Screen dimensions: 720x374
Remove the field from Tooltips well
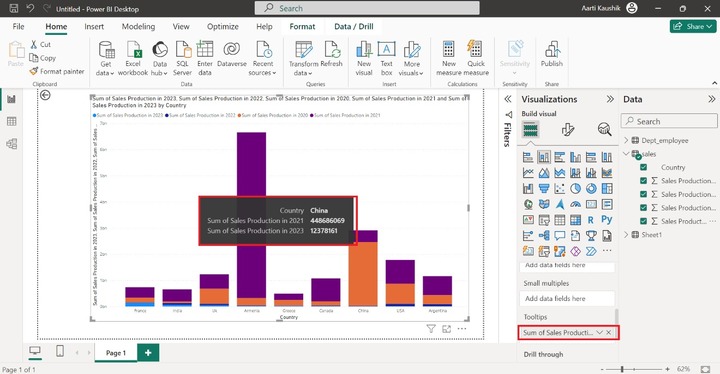pyautogui.click(x=609, y=332)
